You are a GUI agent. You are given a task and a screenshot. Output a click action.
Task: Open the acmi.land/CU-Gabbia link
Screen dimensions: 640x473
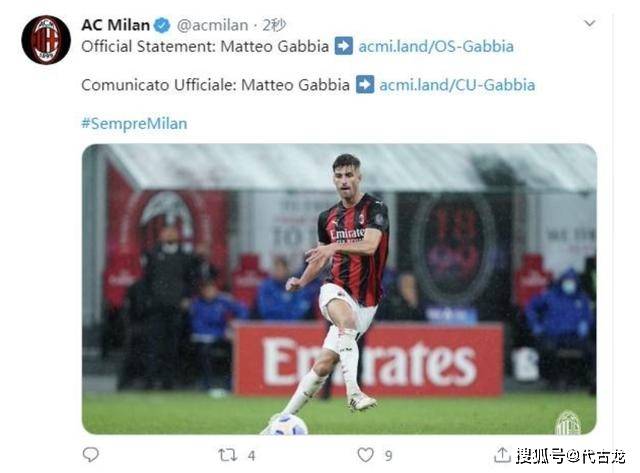pos(457,85)
